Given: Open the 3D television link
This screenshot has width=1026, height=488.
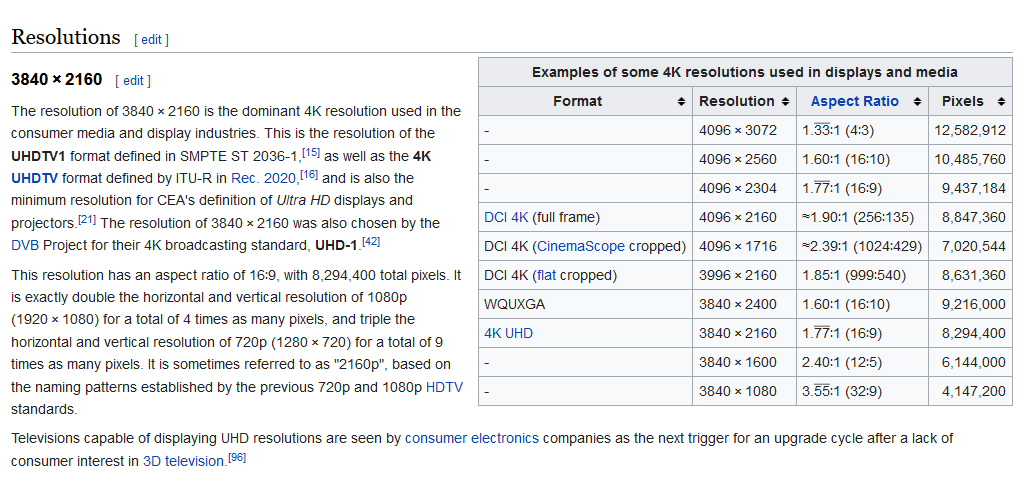Looking at the screenshot, I should point(184,461).
